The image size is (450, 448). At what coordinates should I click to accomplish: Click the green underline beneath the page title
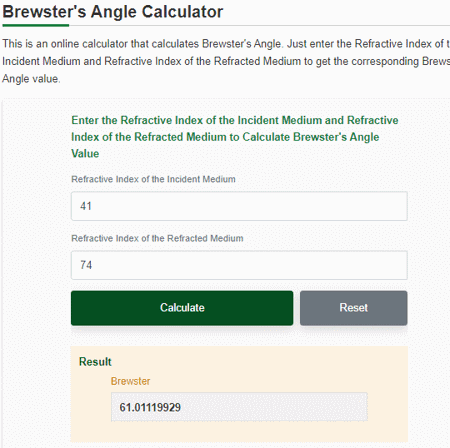(x=36, y=25)
